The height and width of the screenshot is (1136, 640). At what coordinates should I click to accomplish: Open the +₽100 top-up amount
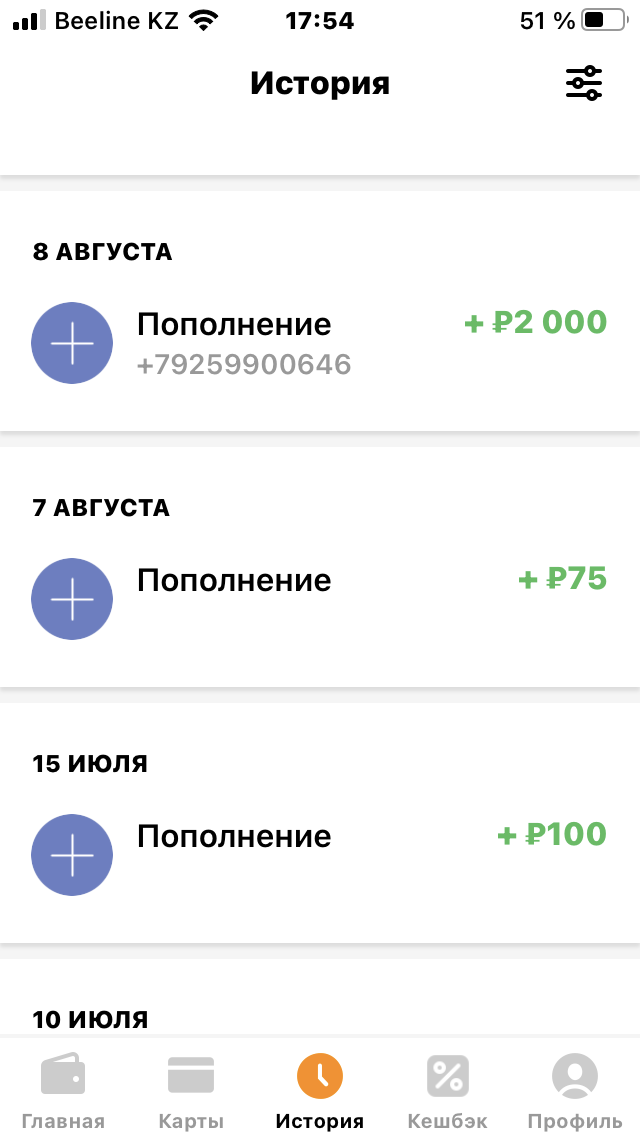[552, 835]
